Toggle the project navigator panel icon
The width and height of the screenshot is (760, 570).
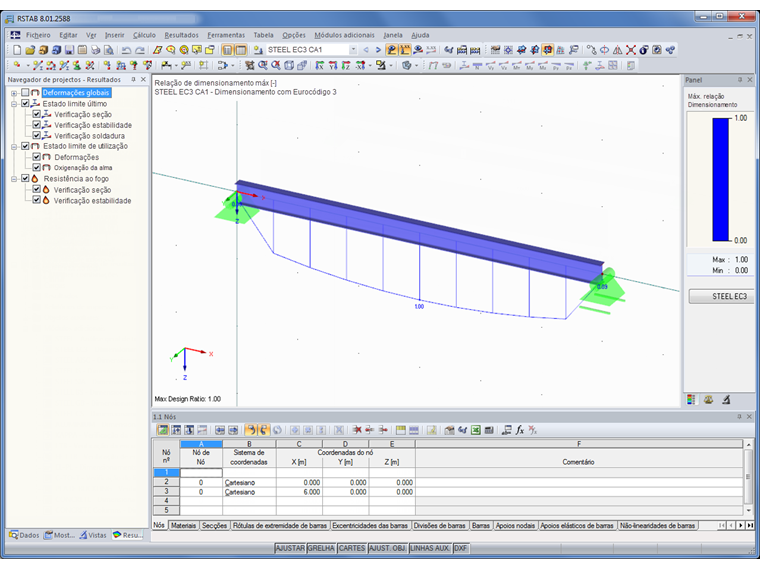pyautogui.click(x=227, y=50)
